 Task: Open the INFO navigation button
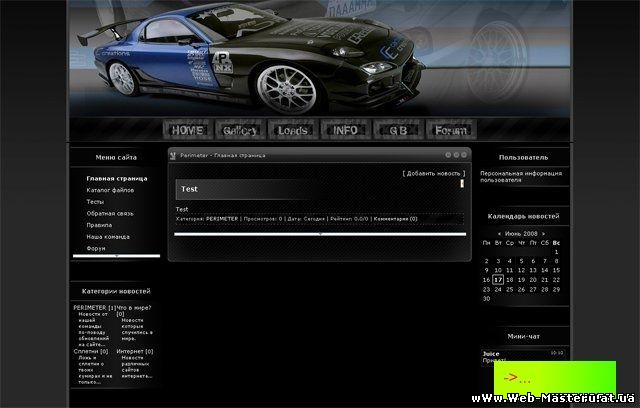(x=346, y=130)
